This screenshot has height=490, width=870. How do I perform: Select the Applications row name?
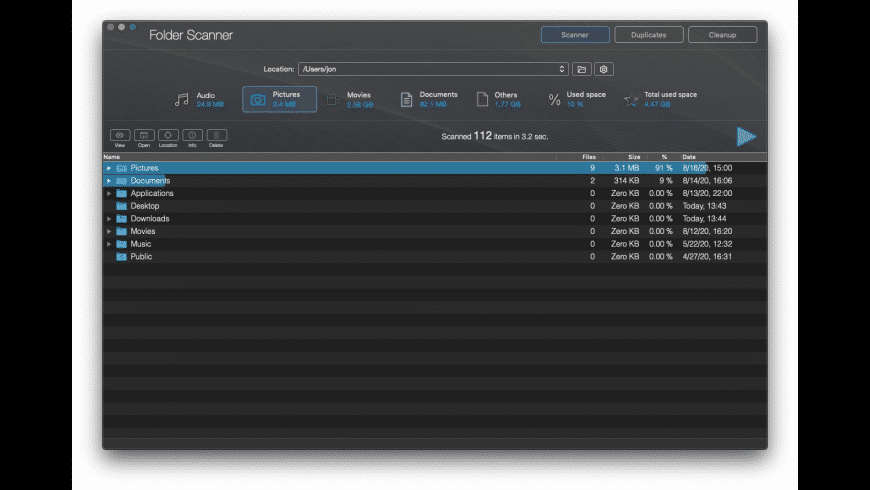coord(152,194)
